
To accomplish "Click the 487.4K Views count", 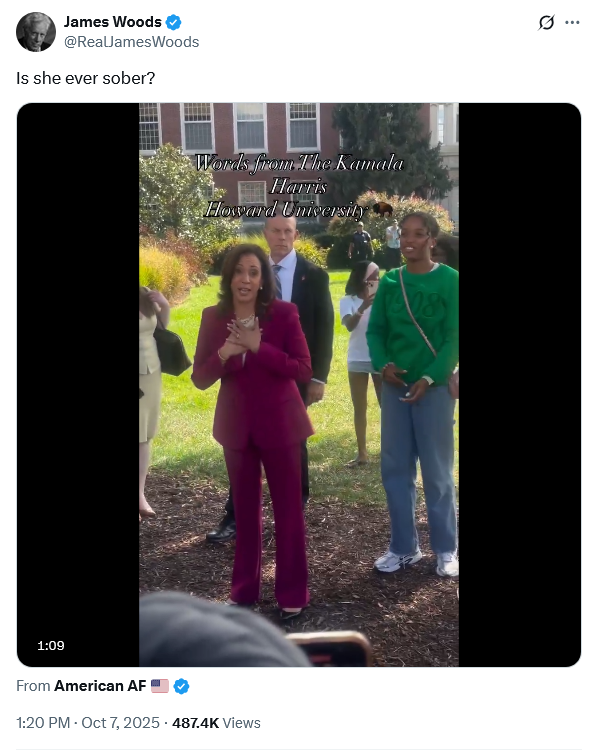I will (216, 723).
